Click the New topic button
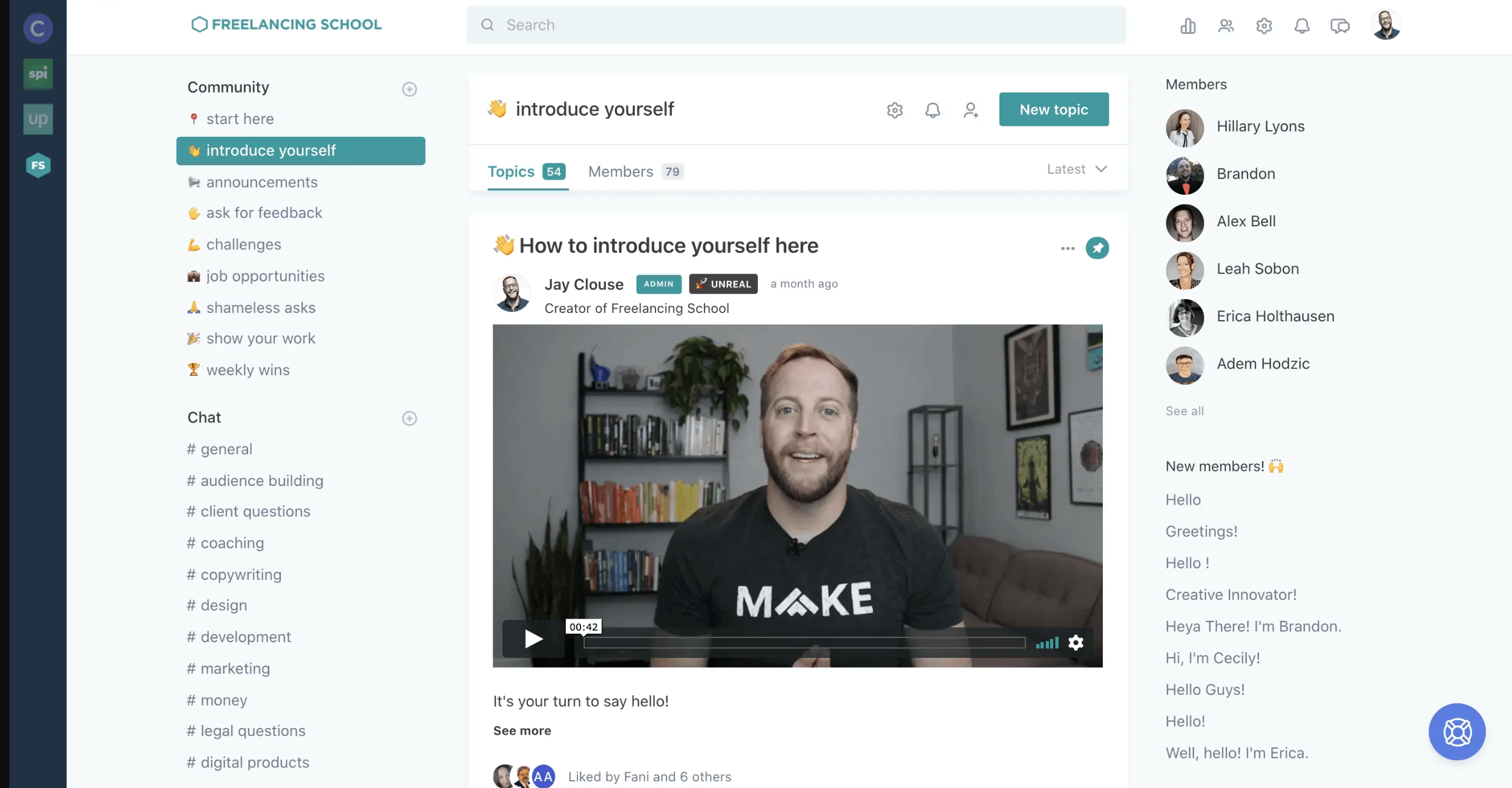1512x788 pixels. pyautogui.click(x=1053, y=110)
